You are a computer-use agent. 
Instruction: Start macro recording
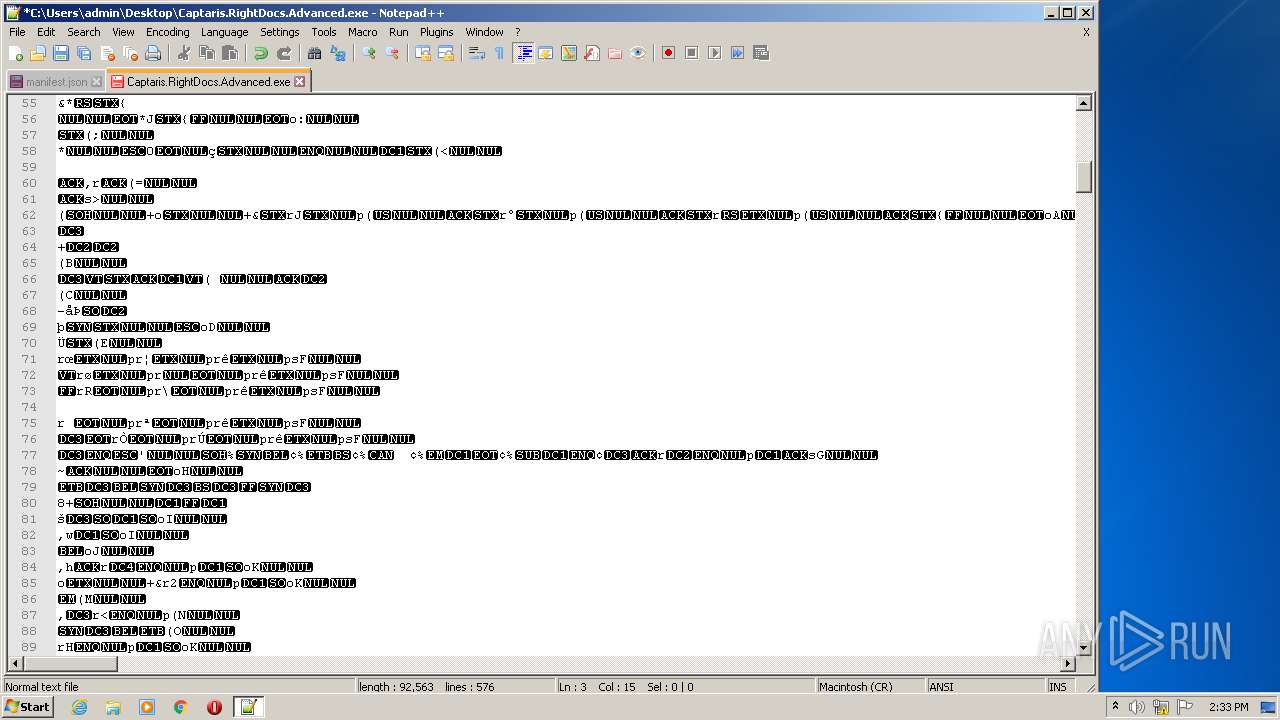[x=668, y=53]
